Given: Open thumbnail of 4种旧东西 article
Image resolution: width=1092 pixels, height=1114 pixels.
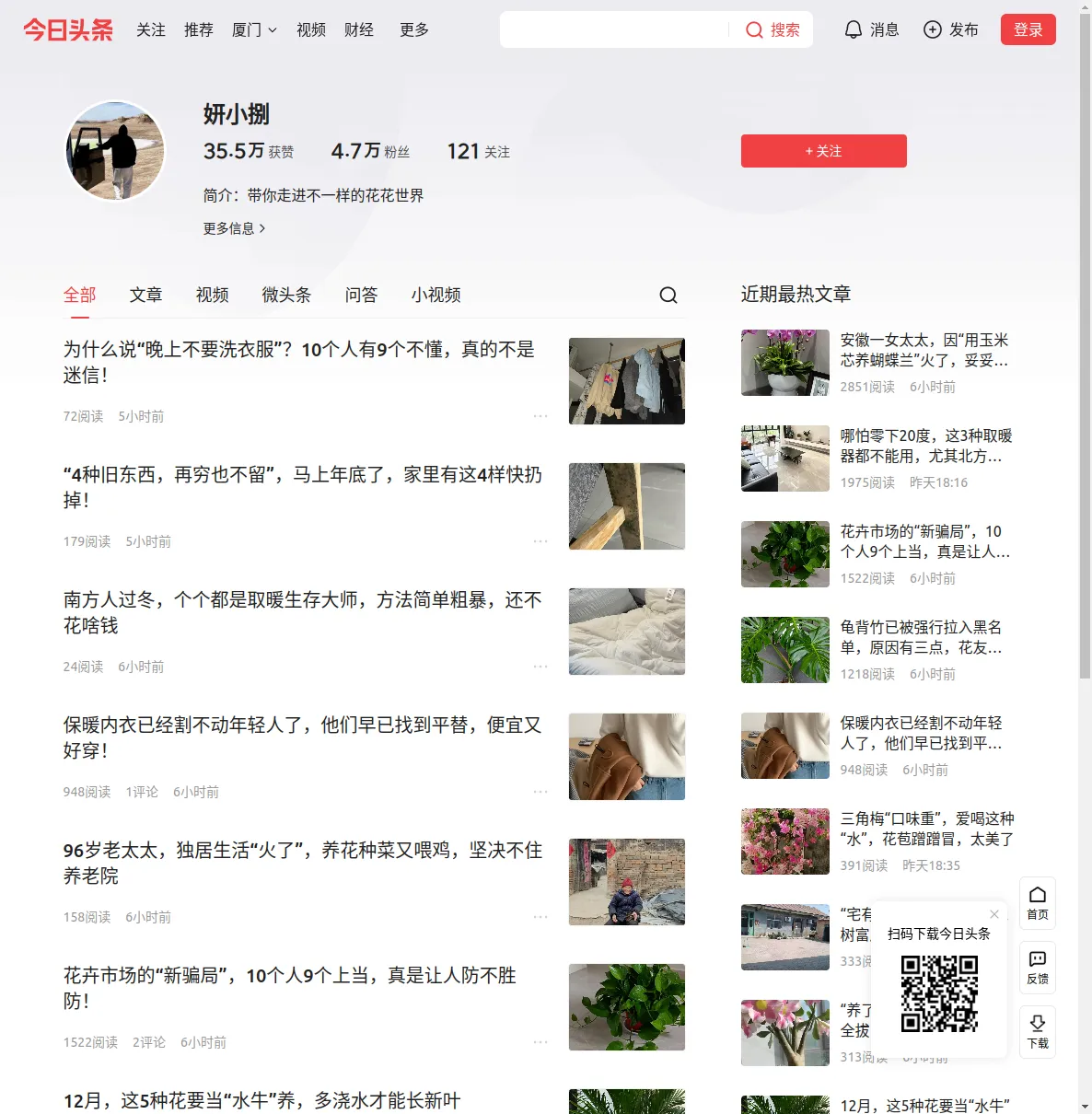Looking at the screenshot, I should point(627,506).
